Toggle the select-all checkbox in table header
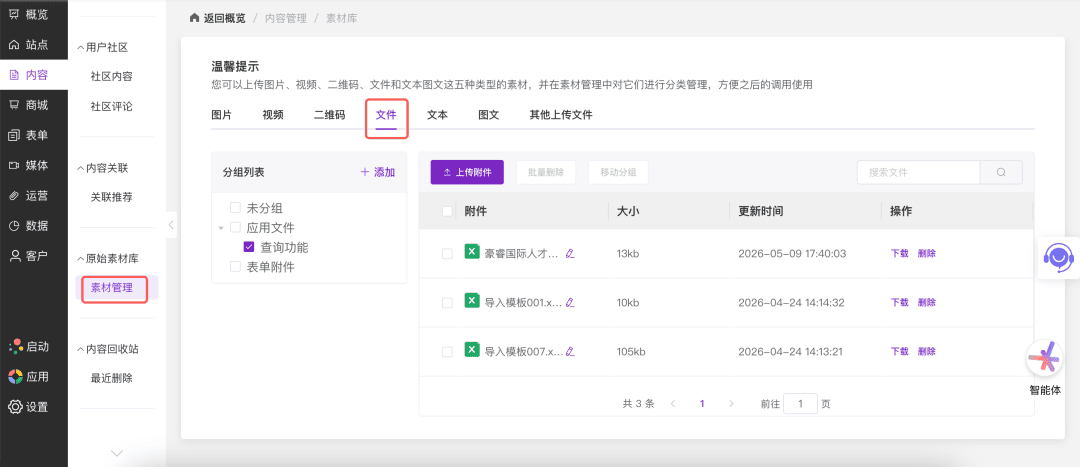Viewport: 1080px width, 467px height. click(x=448, y=211)
